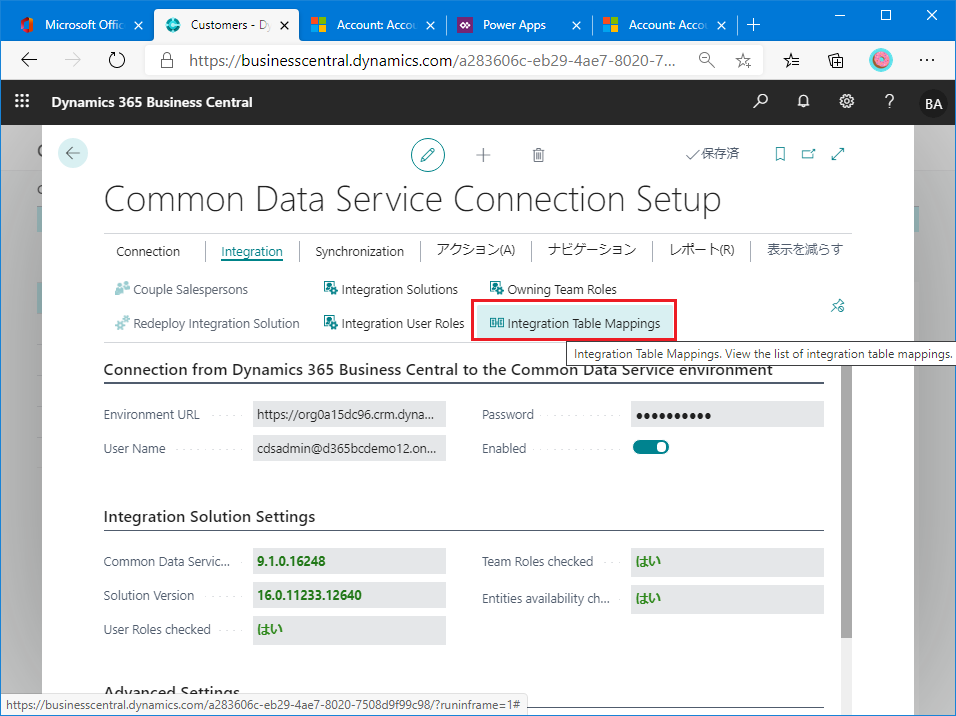Viewport: 956px width, 716px height.
Task: Open browser collections
Action: click(835, 60)
